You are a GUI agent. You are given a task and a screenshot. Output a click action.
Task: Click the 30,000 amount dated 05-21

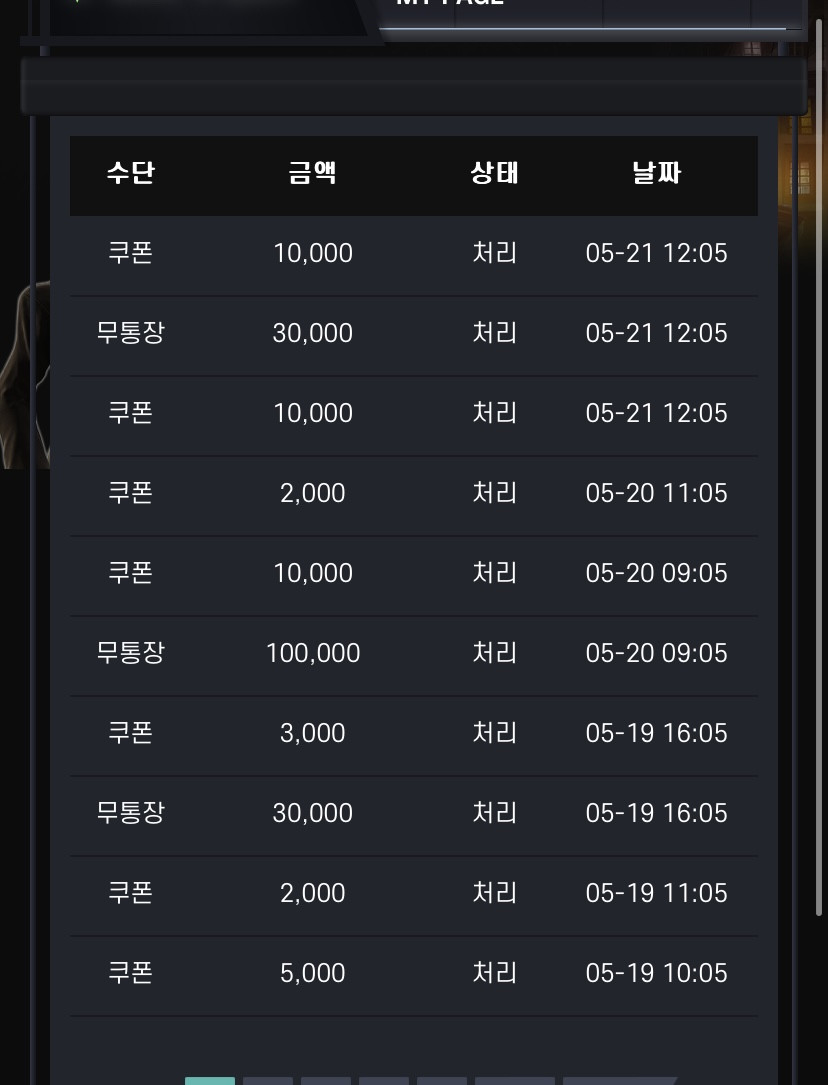click(313, 333)
